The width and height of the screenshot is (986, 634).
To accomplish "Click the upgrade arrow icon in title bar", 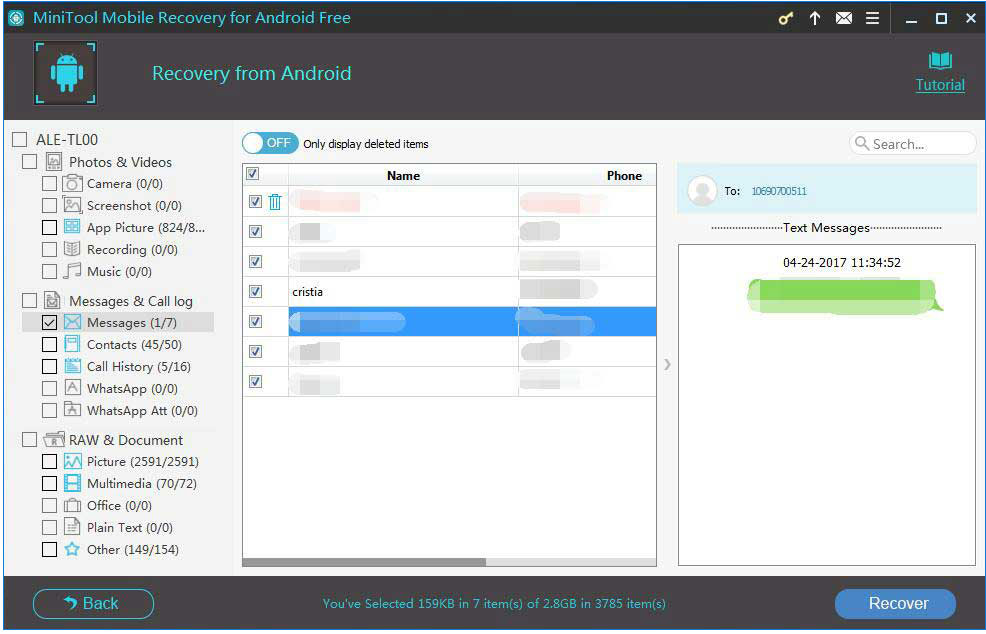I will click(815, 19).
